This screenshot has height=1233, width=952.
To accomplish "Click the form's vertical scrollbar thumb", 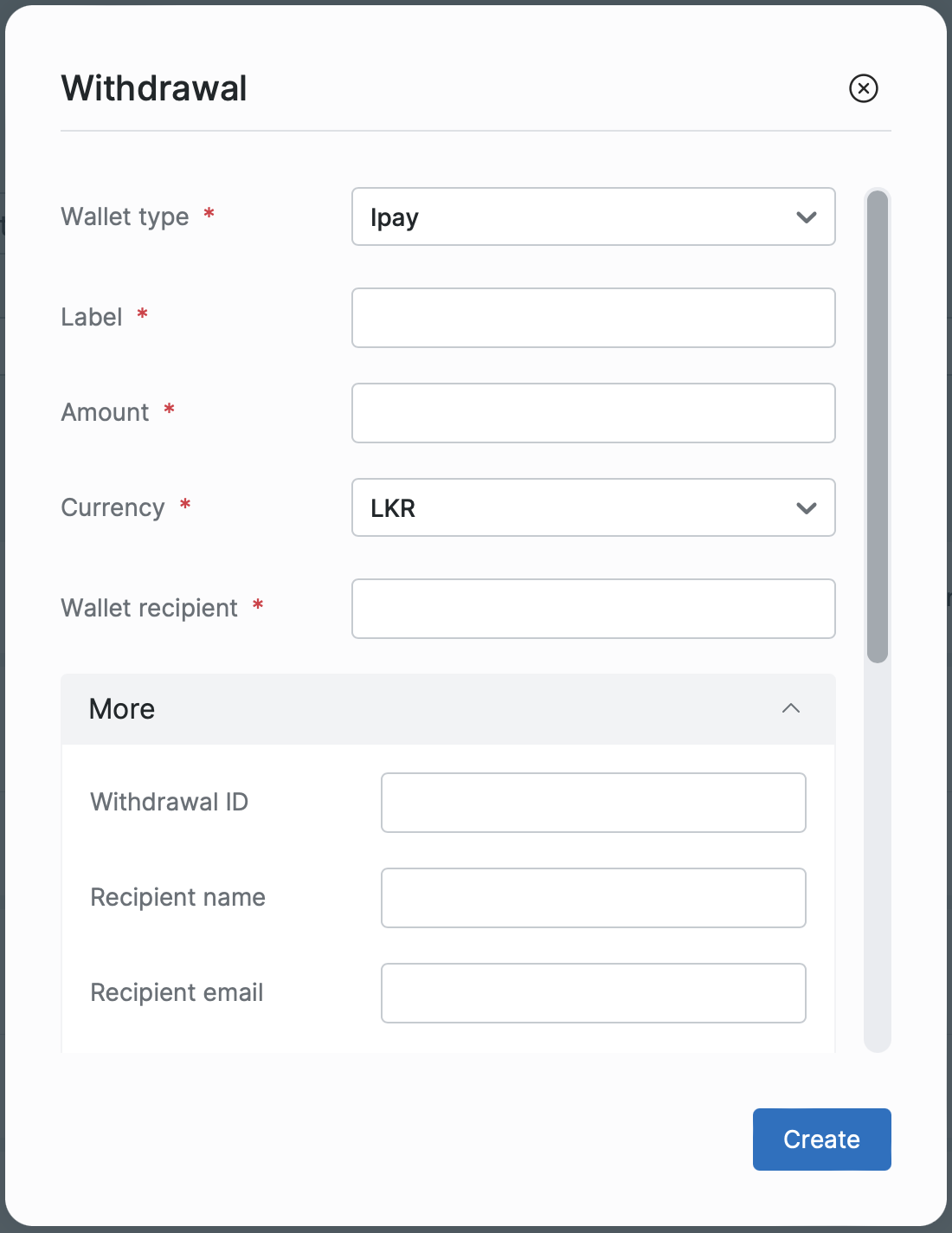I will (878, 426).
